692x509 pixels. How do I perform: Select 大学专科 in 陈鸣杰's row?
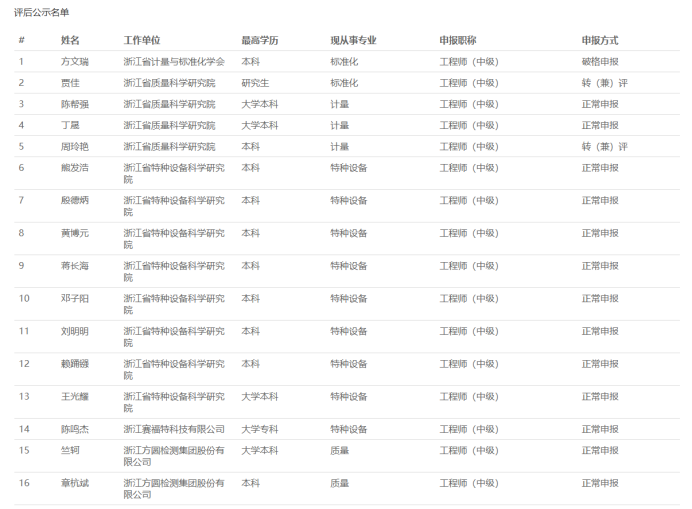pos(259,429)
